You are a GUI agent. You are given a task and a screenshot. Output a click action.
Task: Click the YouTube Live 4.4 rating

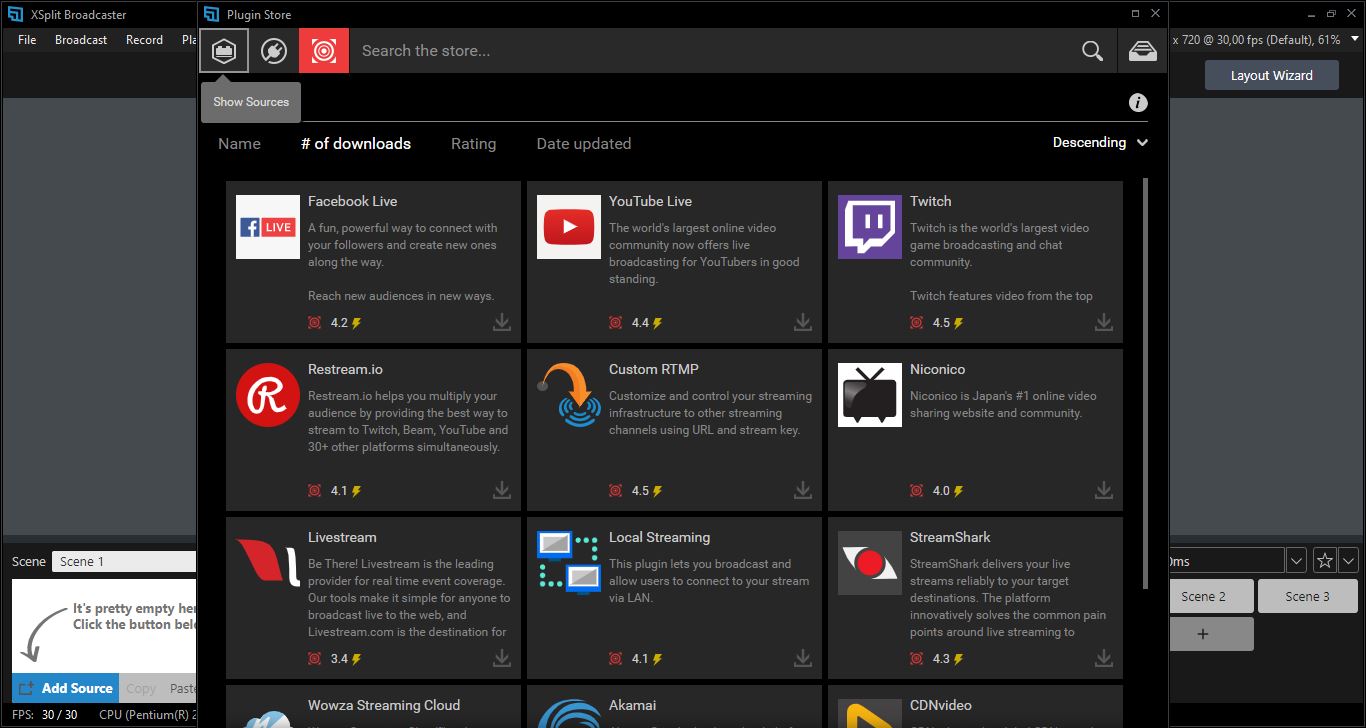tap(640, 323)
